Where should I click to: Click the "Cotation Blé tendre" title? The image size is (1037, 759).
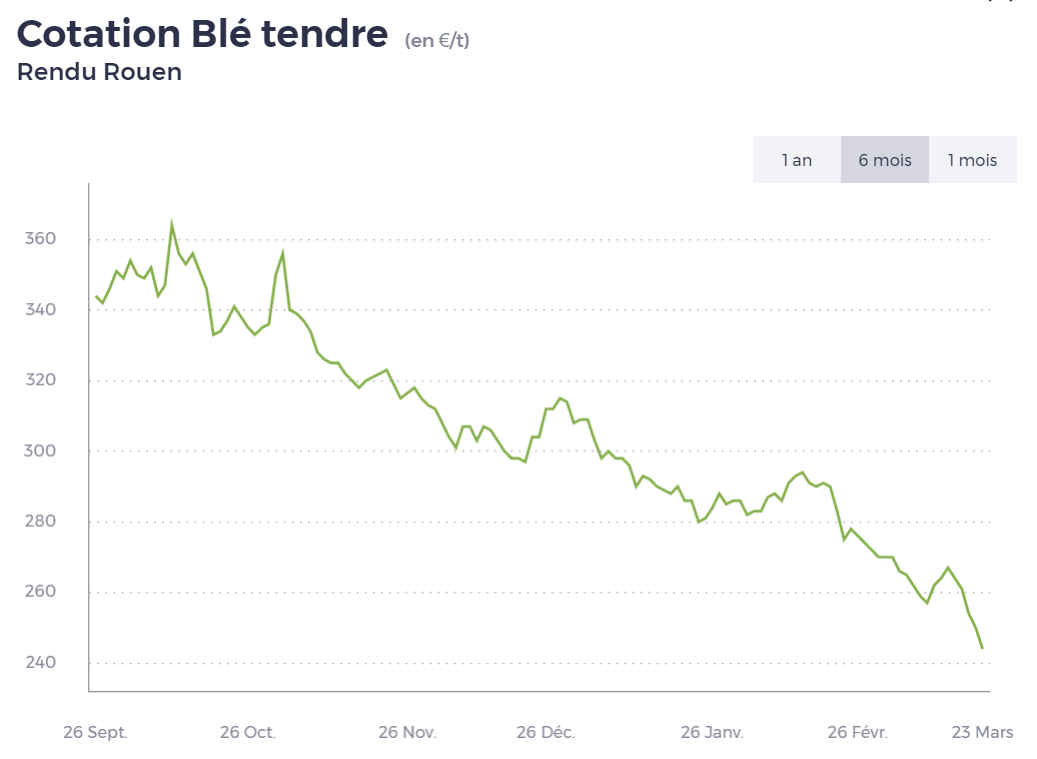pyautogui.click(x=200, y=34)
